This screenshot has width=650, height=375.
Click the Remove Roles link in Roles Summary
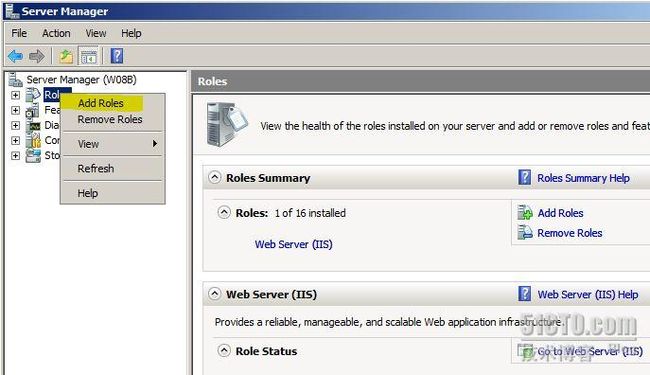click(570, 233)
